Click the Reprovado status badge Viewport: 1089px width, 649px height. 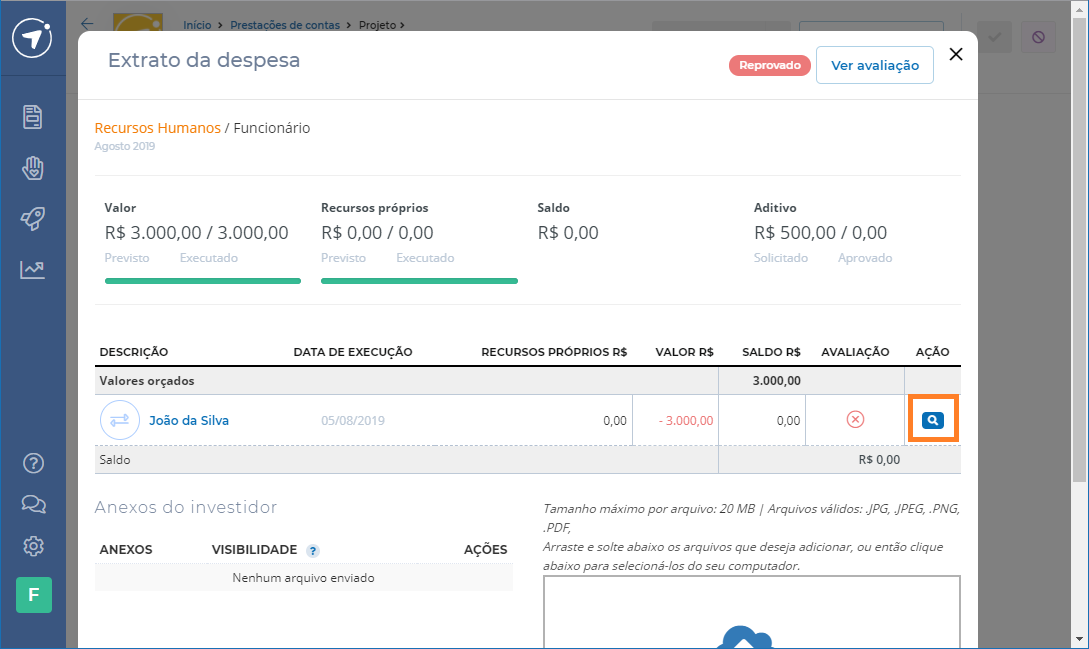point(770,65)
